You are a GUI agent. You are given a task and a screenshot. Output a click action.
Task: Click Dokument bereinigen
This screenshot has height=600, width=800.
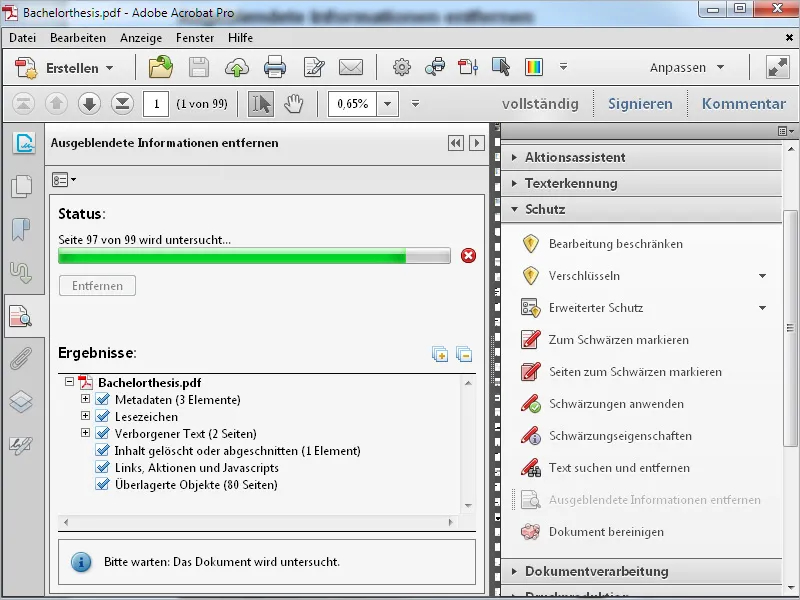click(606, 532)
